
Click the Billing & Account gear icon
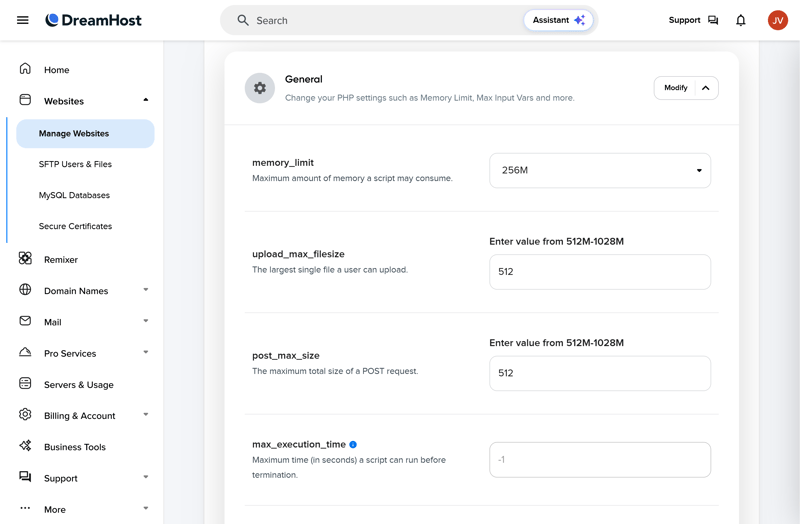pyautogui.click(x=25, y=414)
